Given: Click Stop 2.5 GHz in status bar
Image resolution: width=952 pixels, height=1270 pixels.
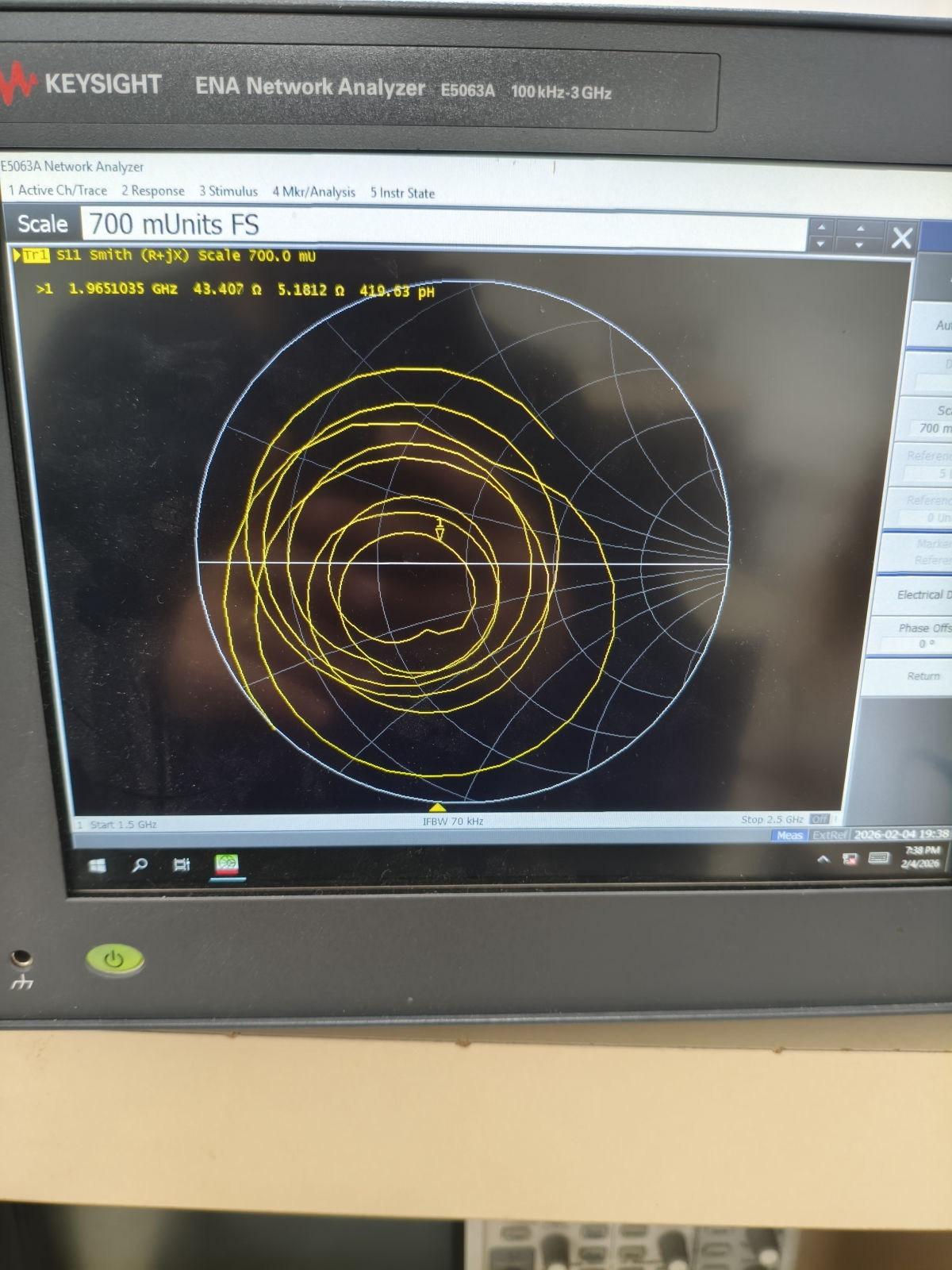Looking at the screenshot, I should click(x=772, y=819).
